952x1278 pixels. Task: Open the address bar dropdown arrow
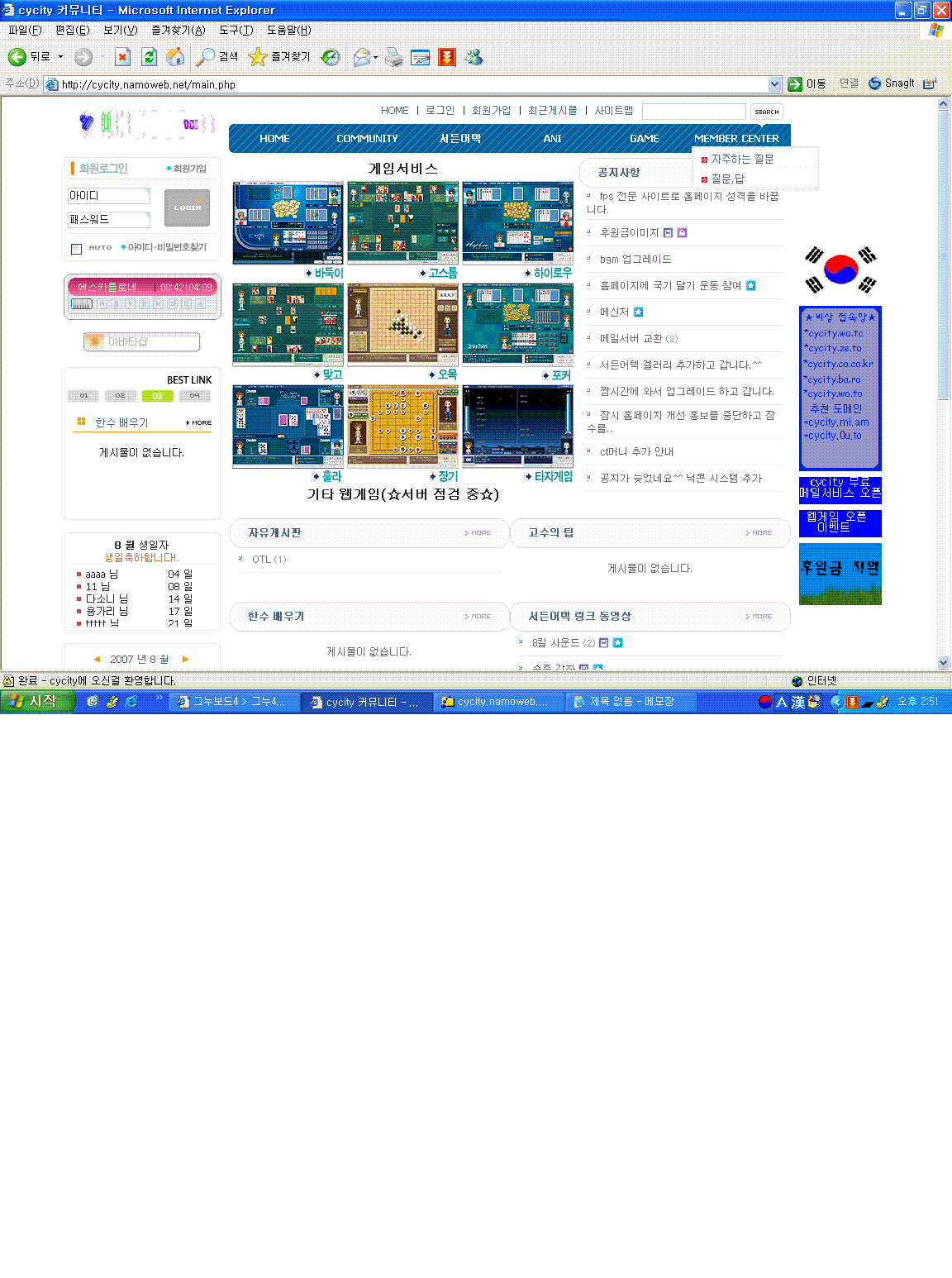pos(774,84)
